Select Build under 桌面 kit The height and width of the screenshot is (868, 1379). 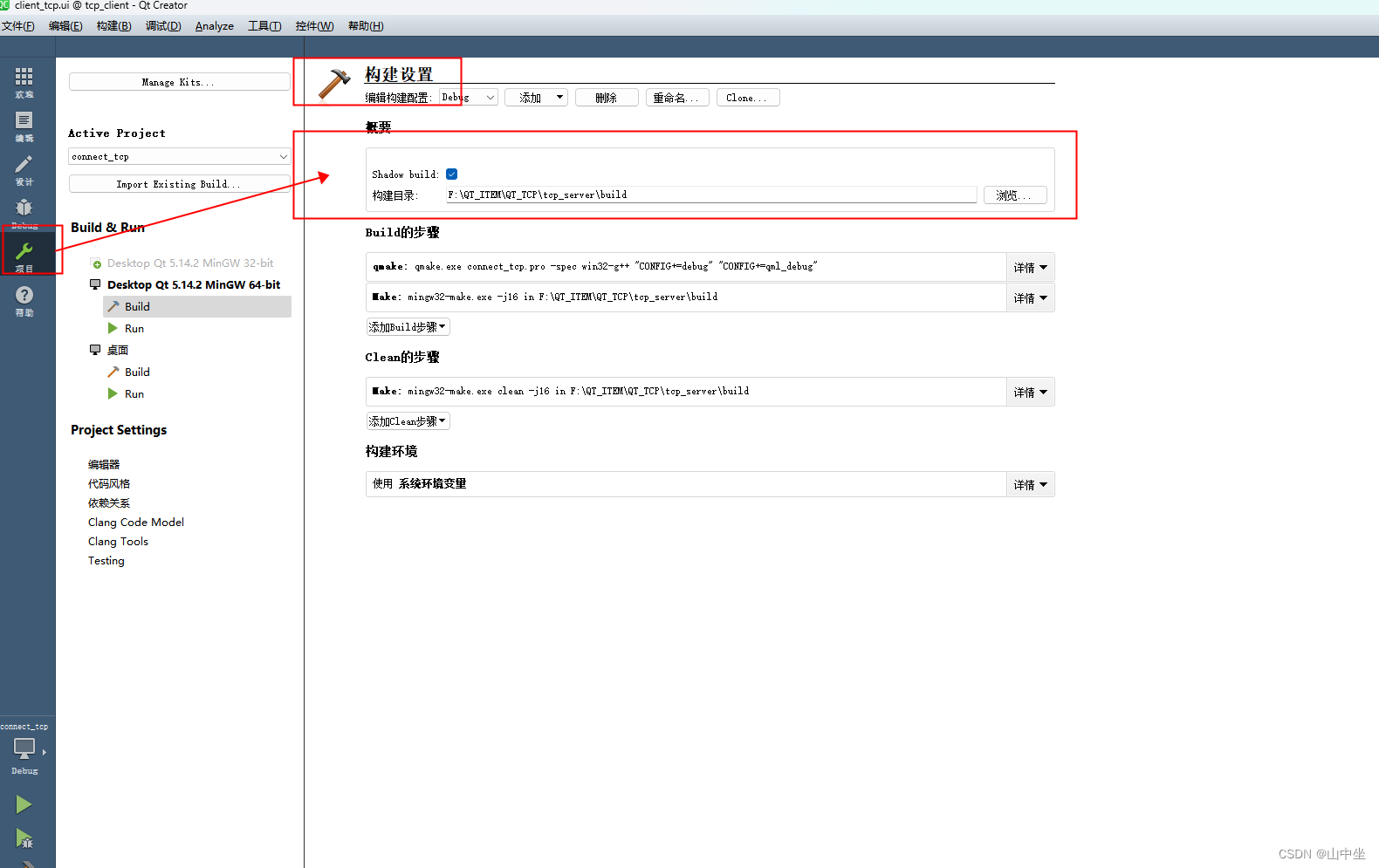tap(137, 372)
